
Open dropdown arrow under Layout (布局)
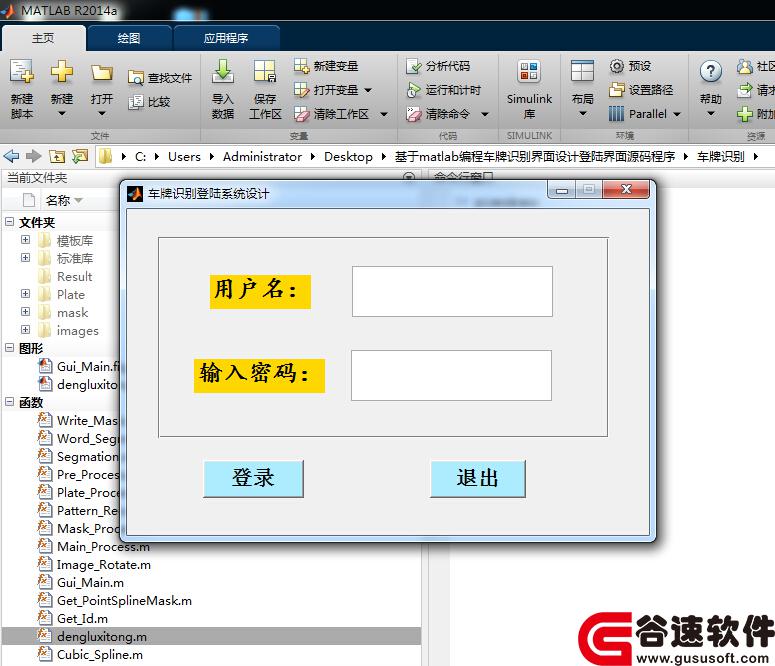pyautogui.click(x=583, y=114)
